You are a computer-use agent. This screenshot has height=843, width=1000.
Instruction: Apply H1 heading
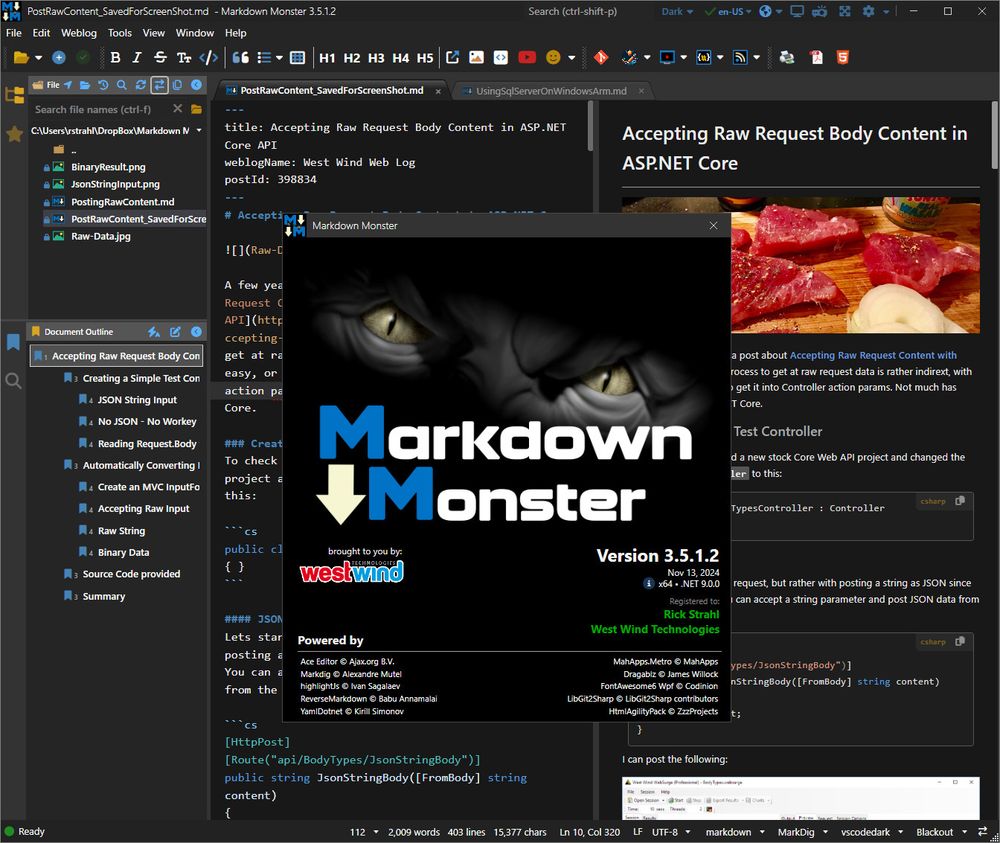pyautogui.click(x=327, y=58)
